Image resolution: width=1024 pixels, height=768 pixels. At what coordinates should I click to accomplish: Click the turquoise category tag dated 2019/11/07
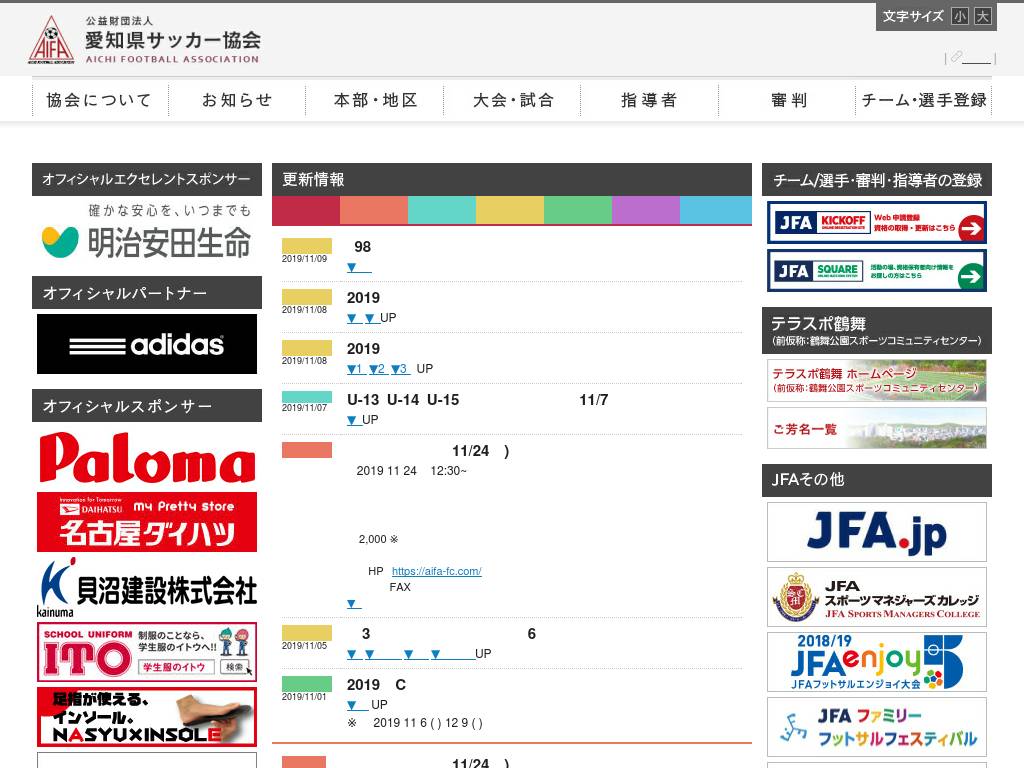306,397
